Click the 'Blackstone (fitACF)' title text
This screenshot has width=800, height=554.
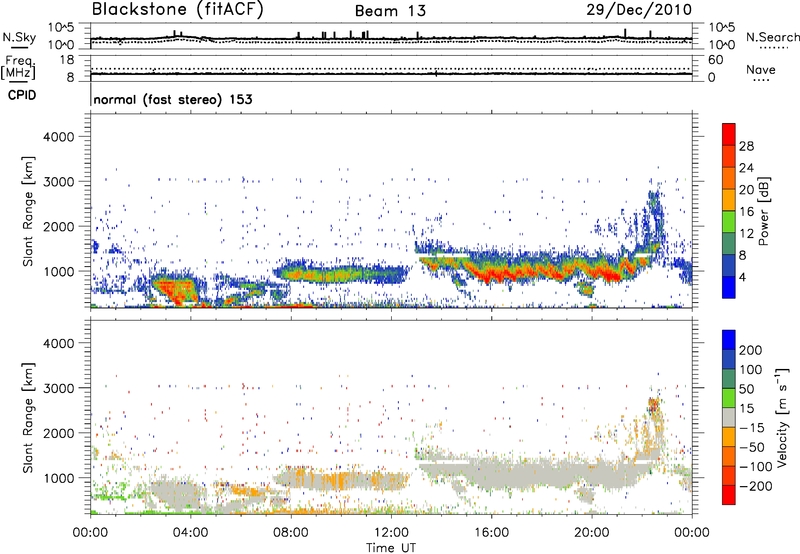tap(178, 10)
